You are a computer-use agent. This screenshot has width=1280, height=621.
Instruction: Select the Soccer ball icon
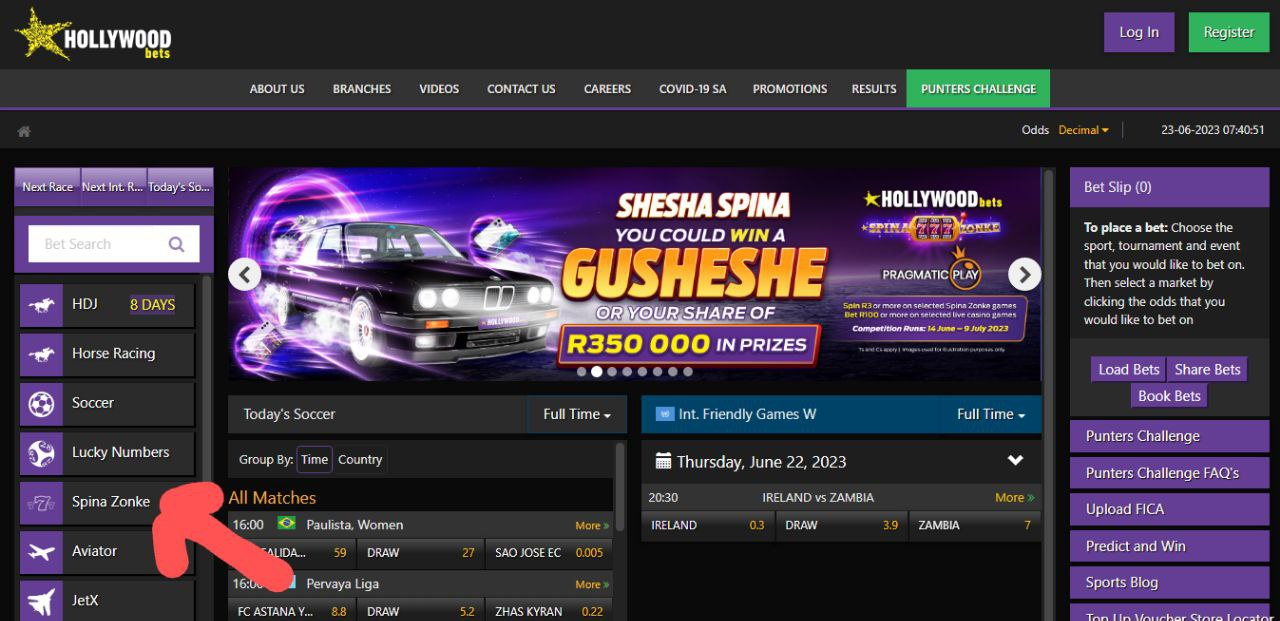click(42, 403)
